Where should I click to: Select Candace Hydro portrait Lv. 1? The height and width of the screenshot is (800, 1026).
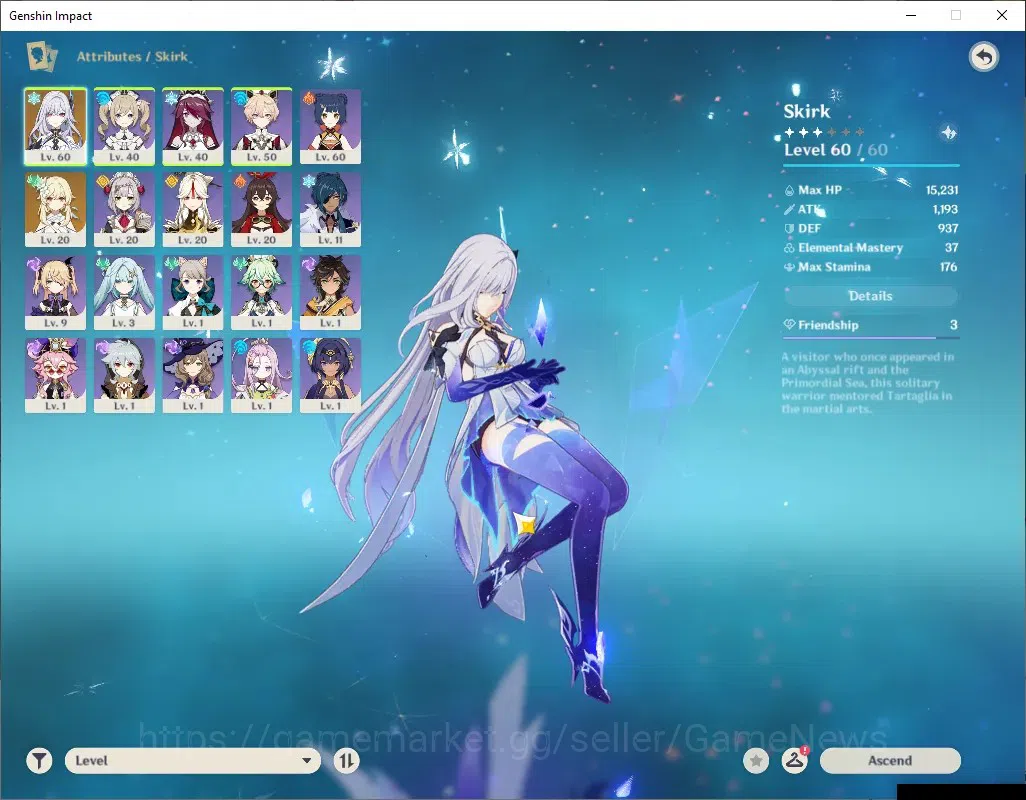(330, 375)
